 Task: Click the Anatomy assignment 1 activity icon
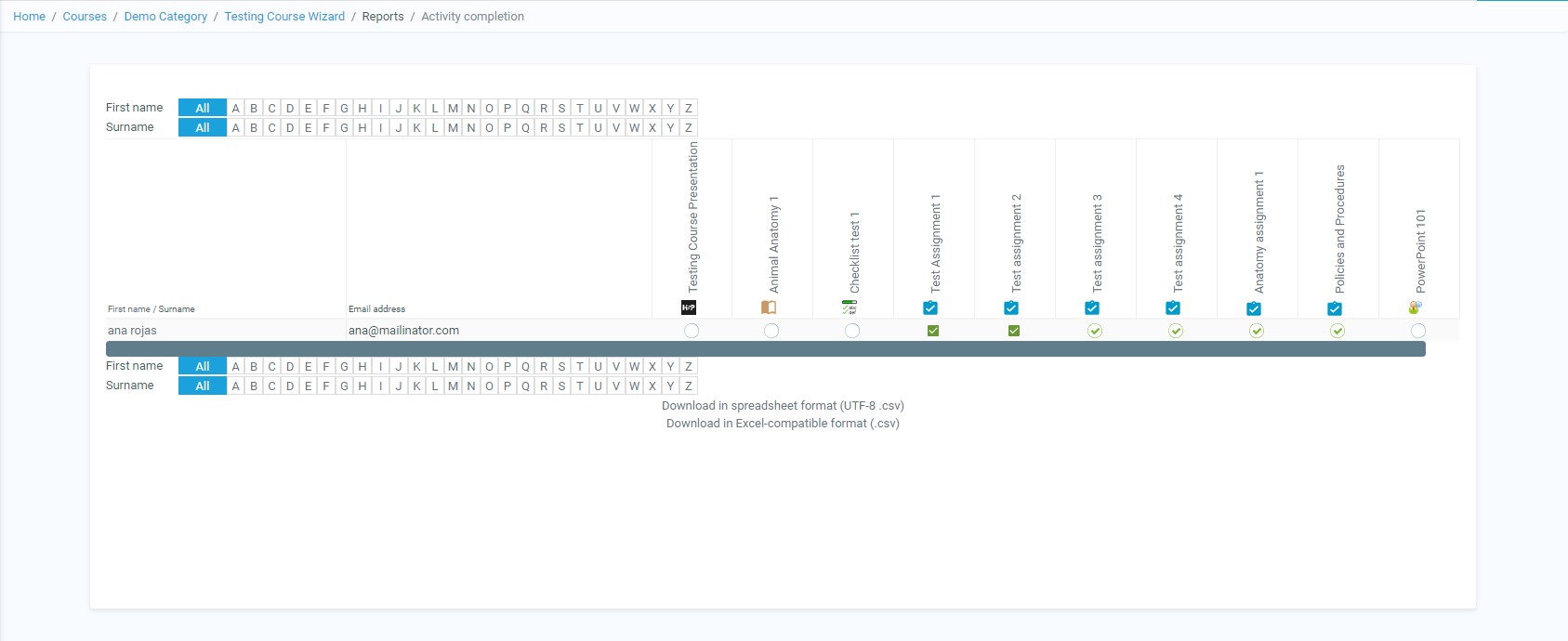coord(1254,308)
